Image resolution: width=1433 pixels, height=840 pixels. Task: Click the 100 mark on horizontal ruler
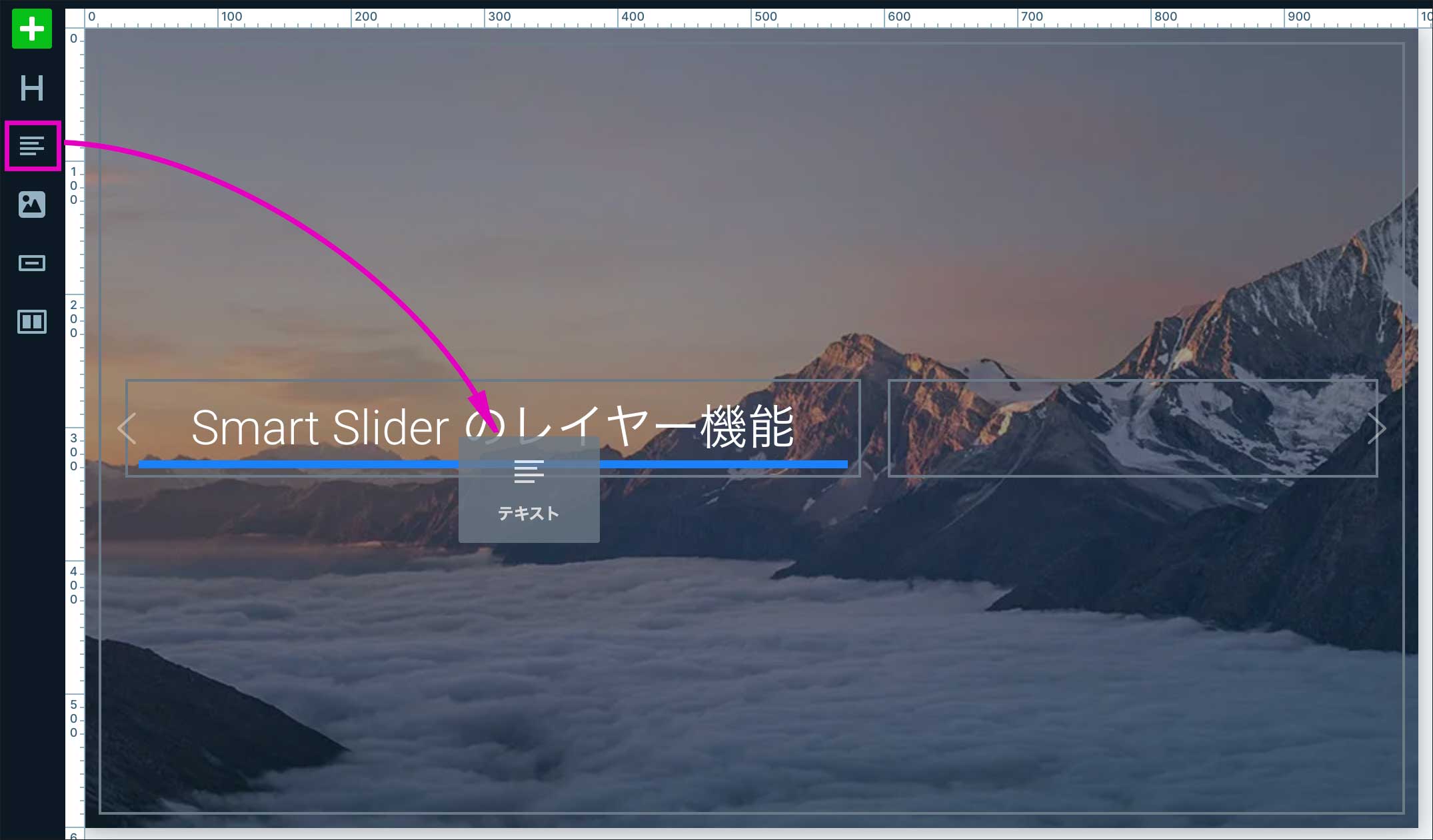(x=231, y=17)
